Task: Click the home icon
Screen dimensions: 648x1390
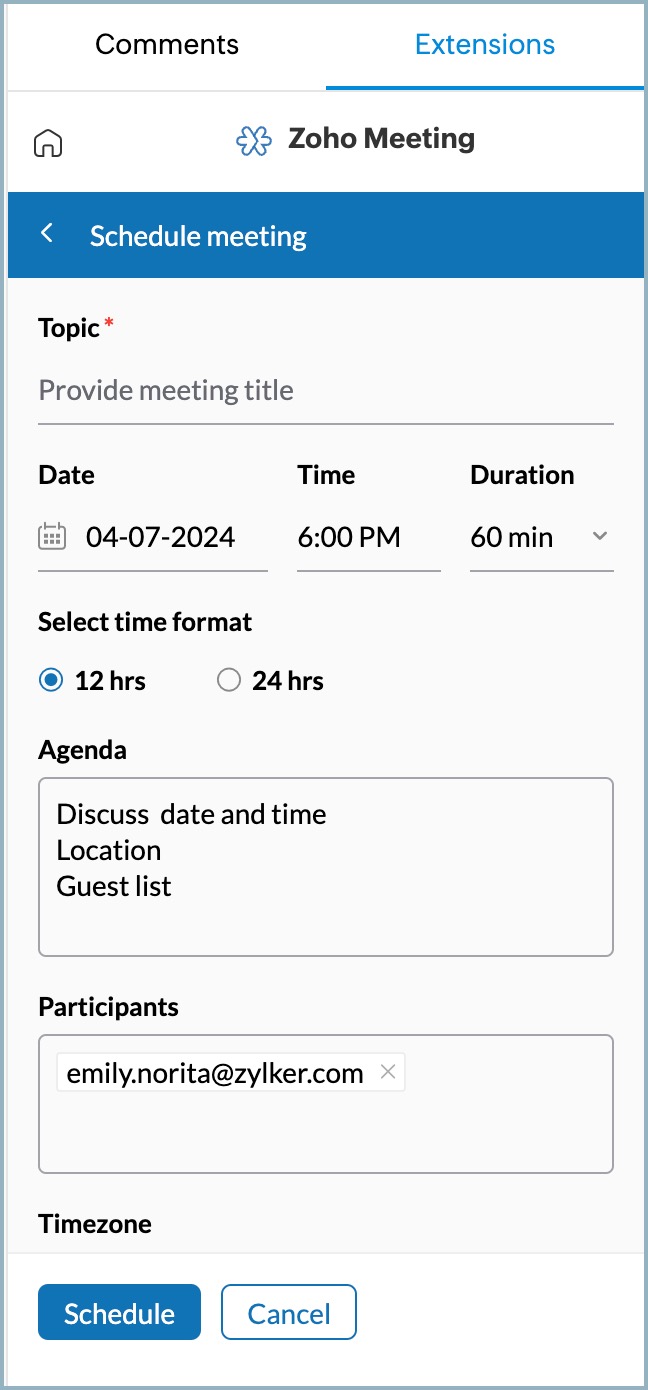Action: coord(48,143)
